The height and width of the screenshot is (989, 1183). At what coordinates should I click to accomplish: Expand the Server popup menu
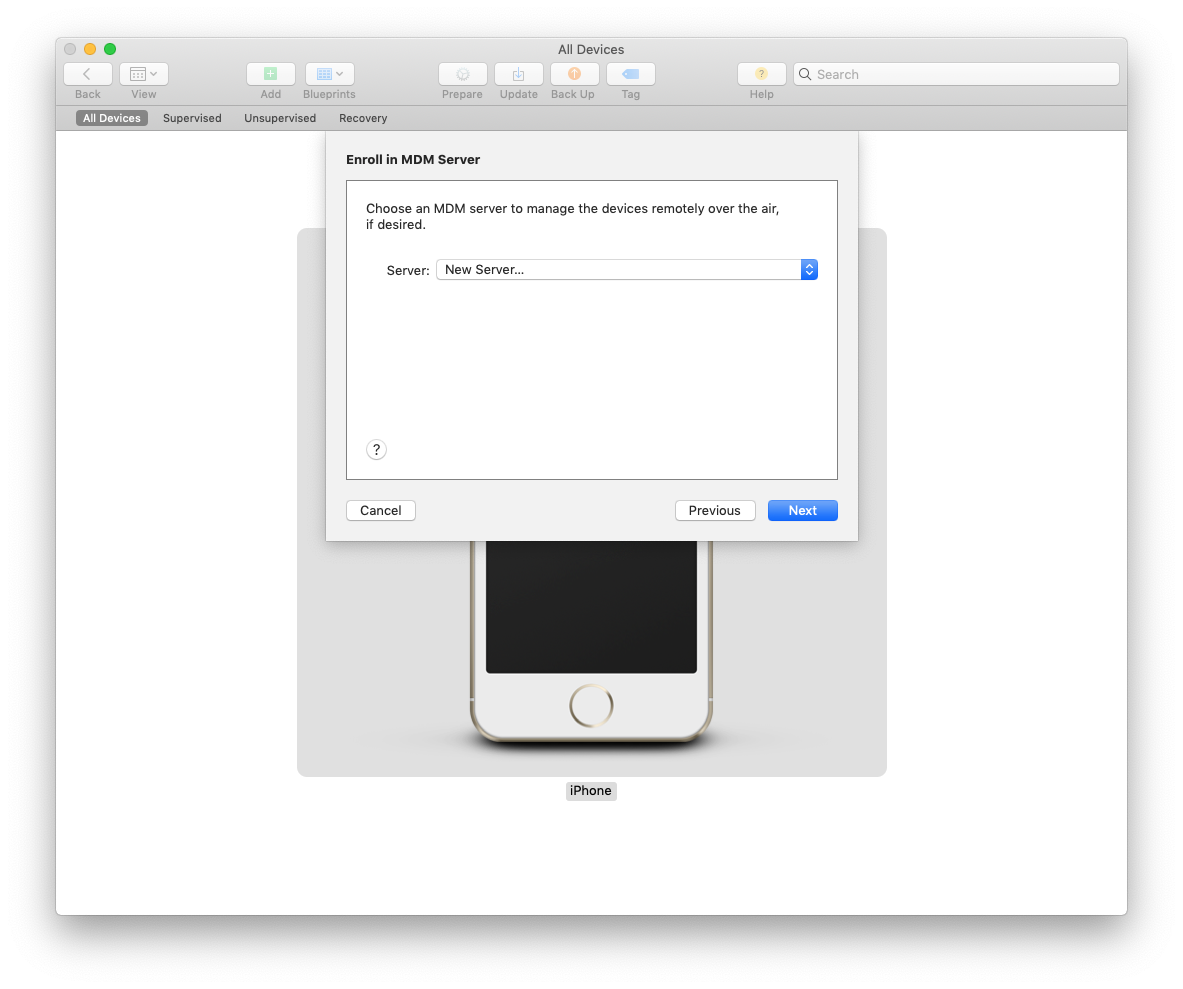[627, 270]
